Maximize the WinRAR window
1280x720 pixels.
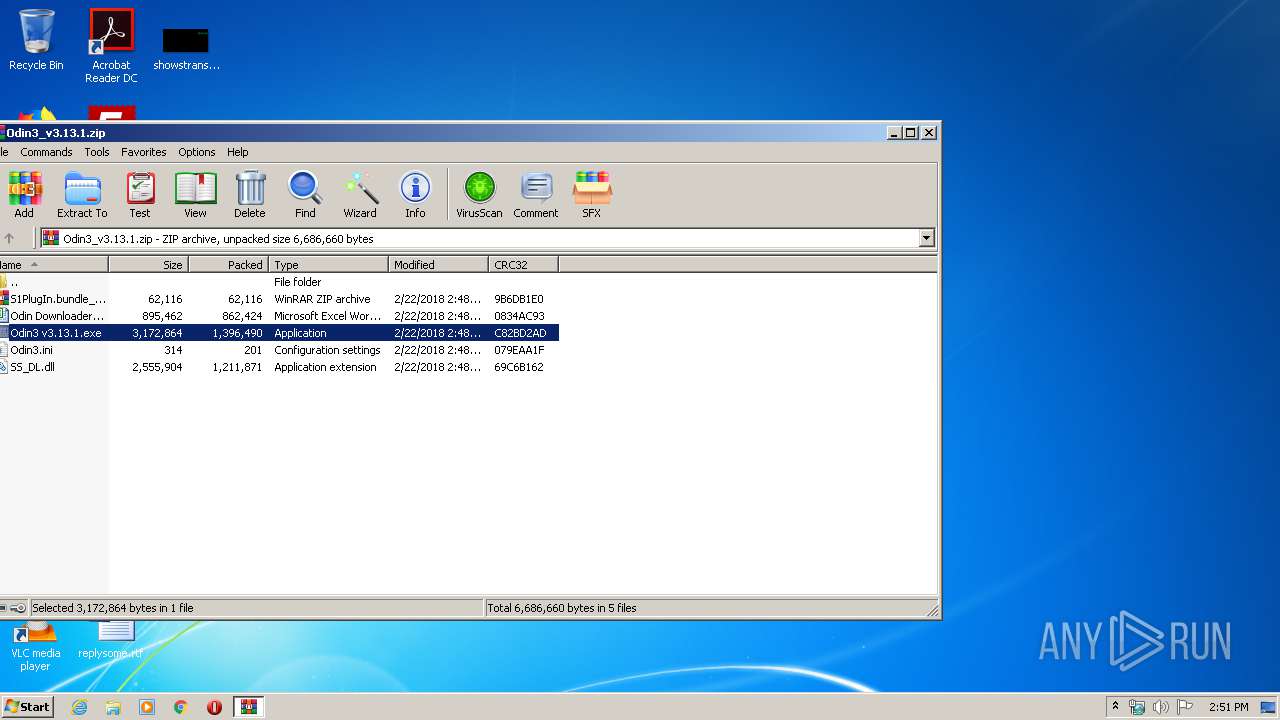click(x=910, y=132)
